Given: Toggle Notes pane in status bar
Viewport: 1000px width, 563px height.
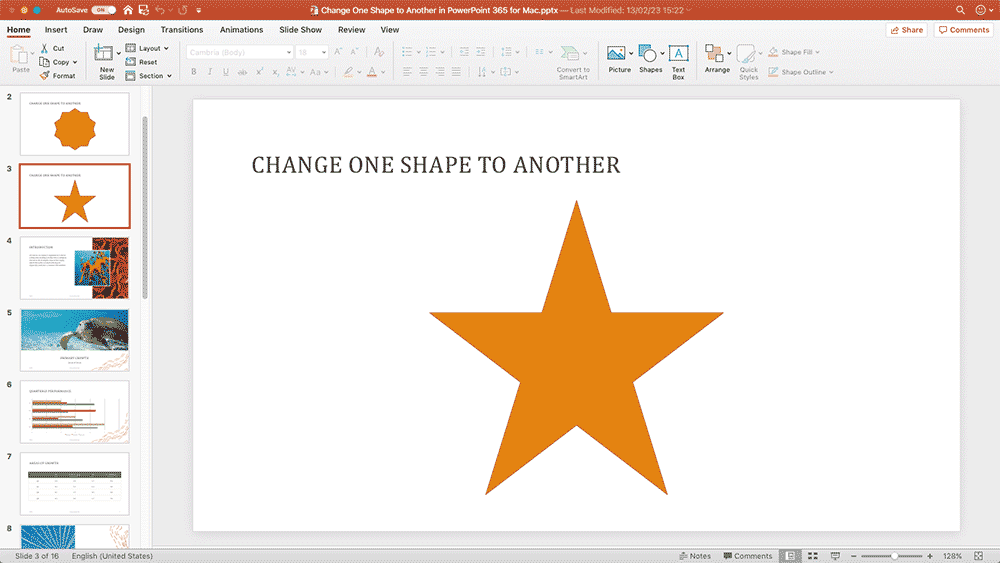Looking at the screenshot, I should pos(695,556).
